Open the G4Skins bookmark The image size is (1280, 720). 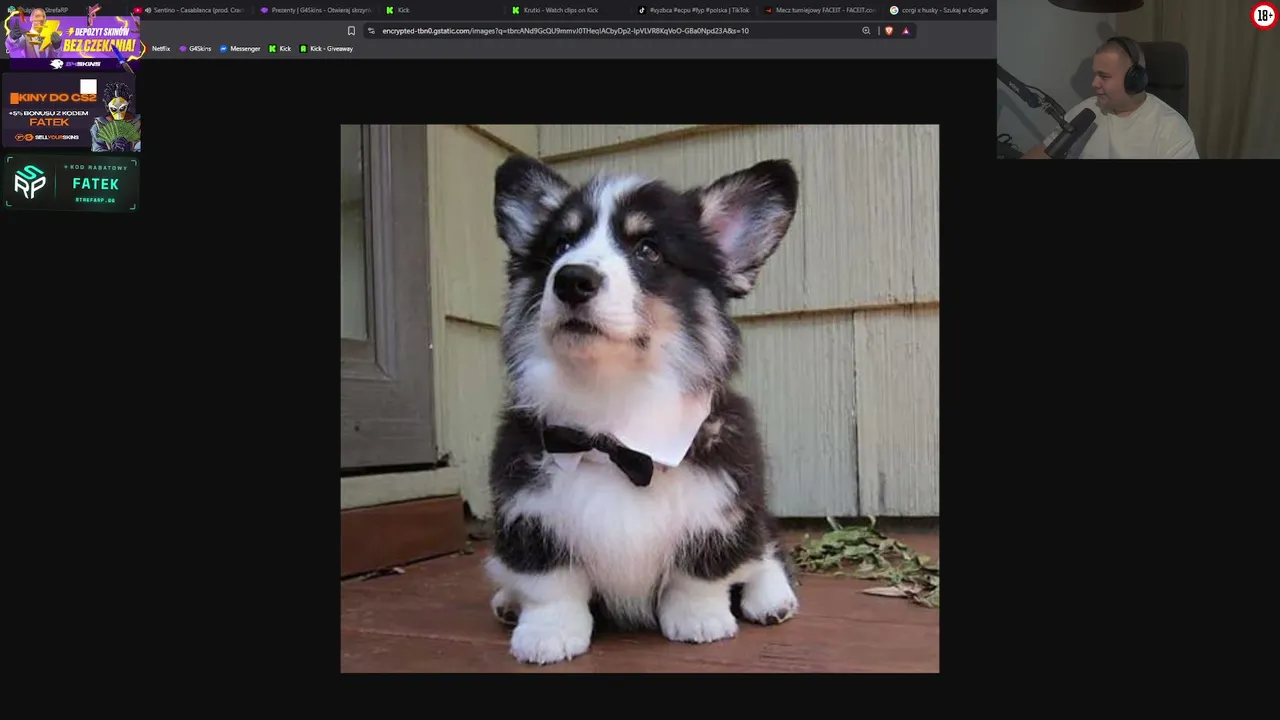[x=195, y=49]
